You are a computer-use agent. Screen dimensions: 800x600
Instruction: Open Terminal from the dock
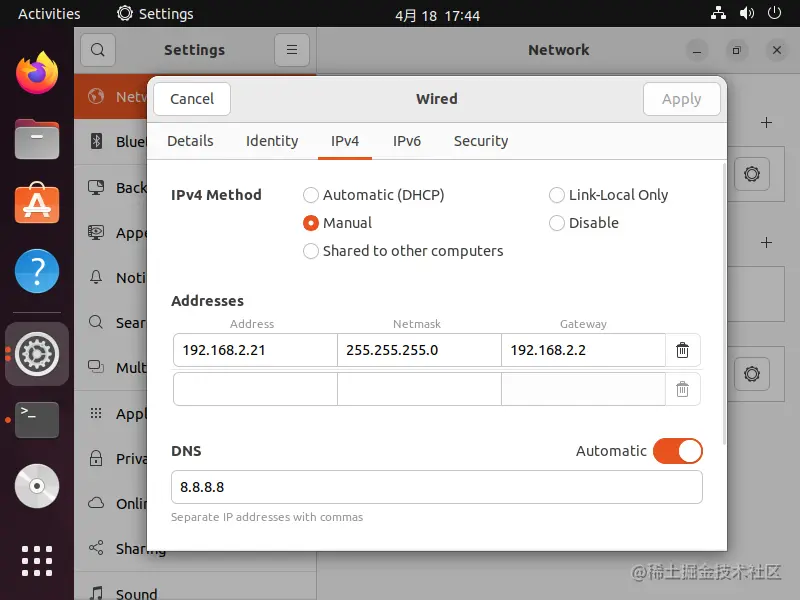(x=37, y=420)
